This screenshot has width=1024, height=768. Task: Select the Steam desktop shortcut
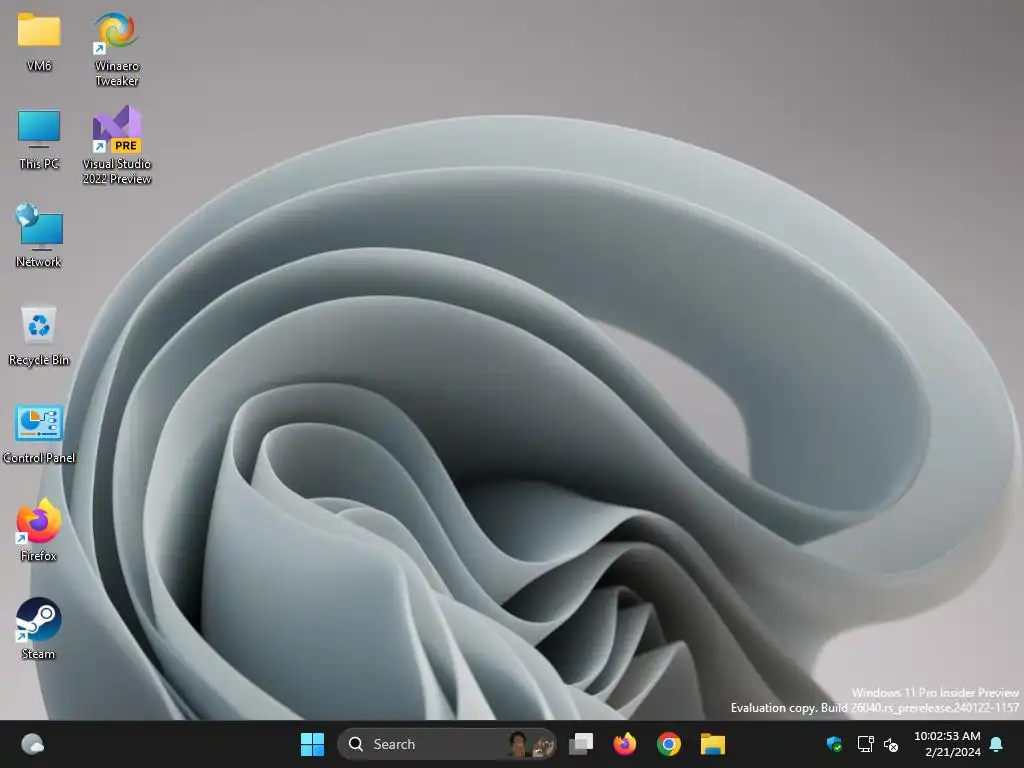[x=39, y=628]
